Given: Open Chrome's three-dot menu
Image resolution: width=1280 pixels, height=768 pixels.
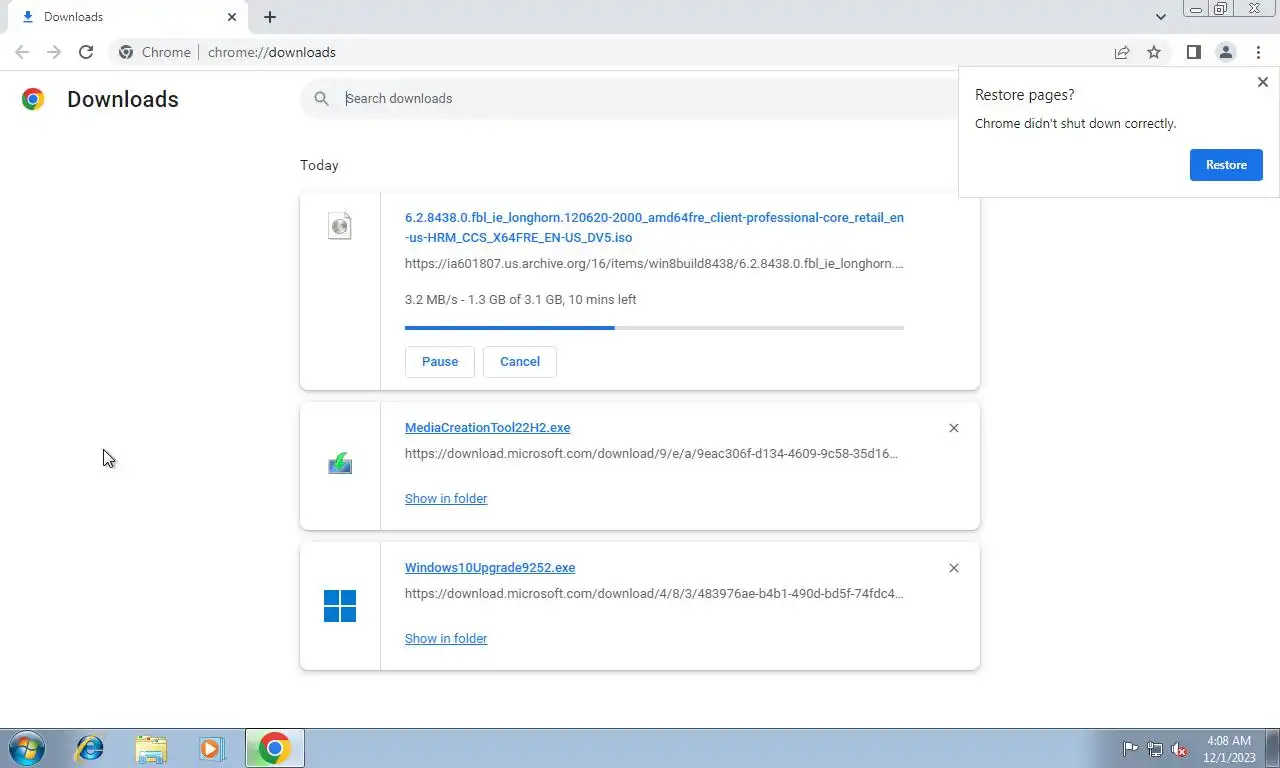Looking at the screenshot, I should pyautogui.click(x=1258, y=52).
